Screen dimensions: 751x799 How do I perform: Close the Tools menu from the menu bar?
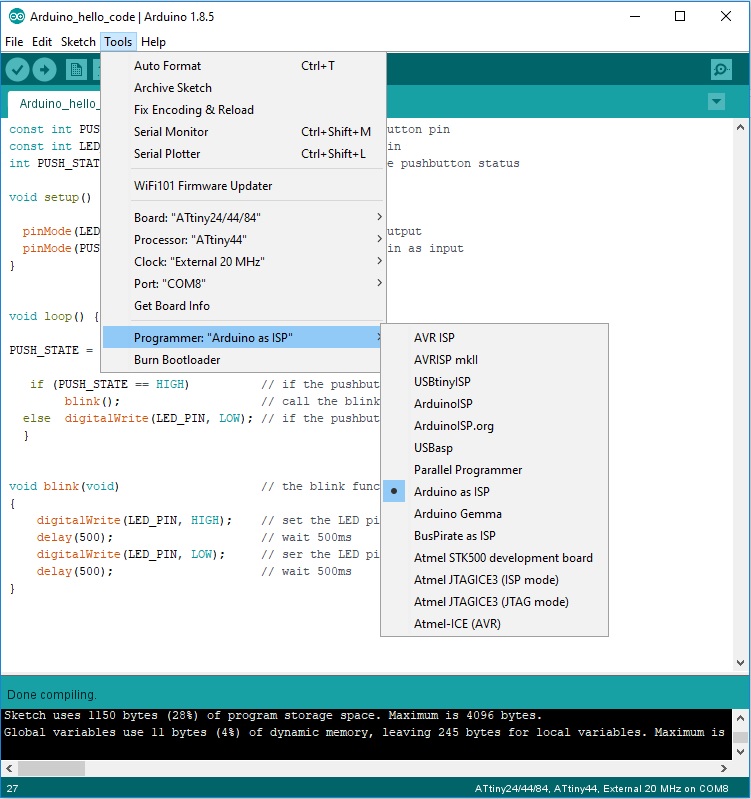pyautogui.click(x=118, y=42)
